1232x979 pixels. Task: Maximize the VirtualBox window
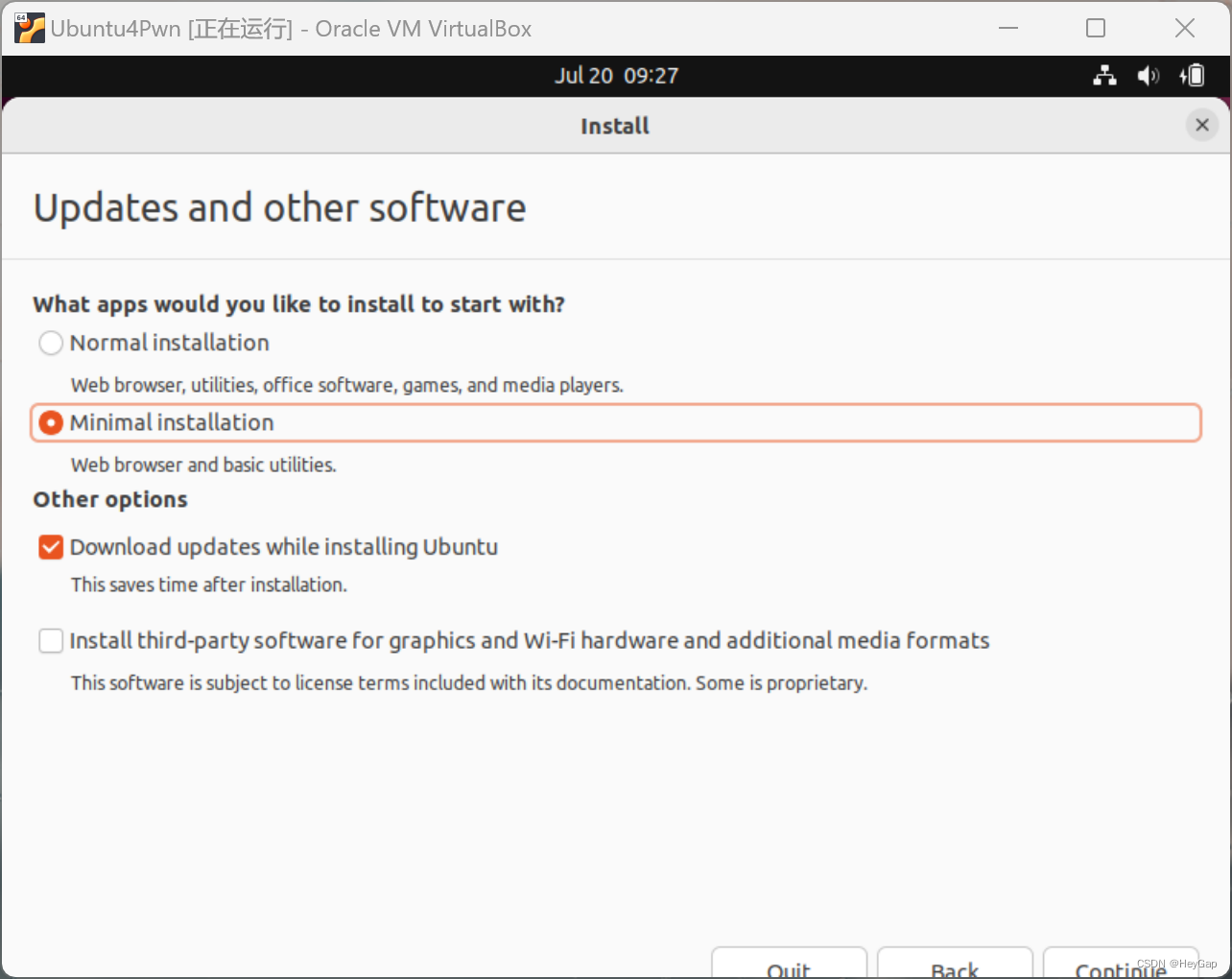click(x=1096, y=28)
